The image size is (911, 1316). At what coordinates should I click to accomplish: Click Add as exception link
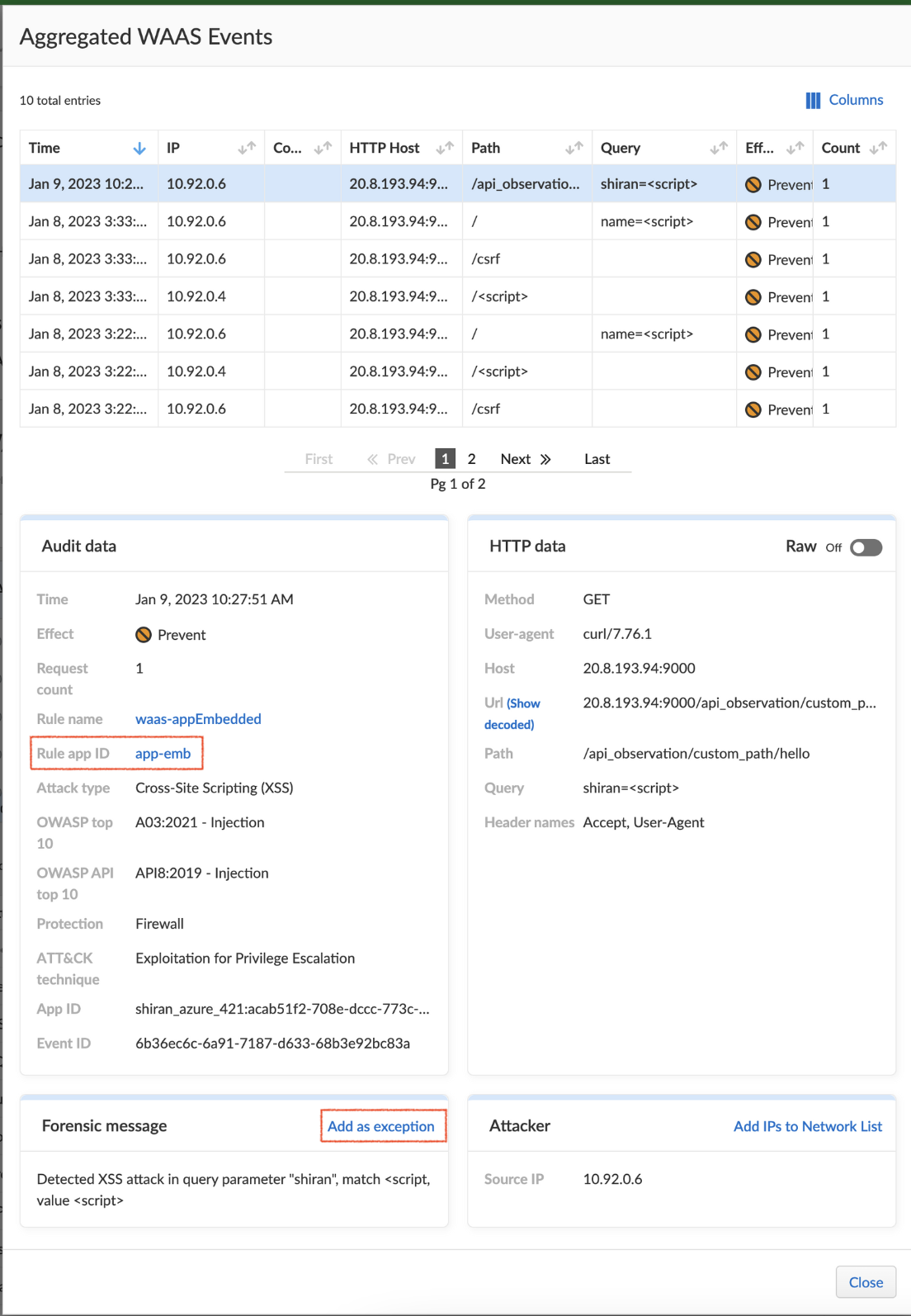coord(381,1127)
